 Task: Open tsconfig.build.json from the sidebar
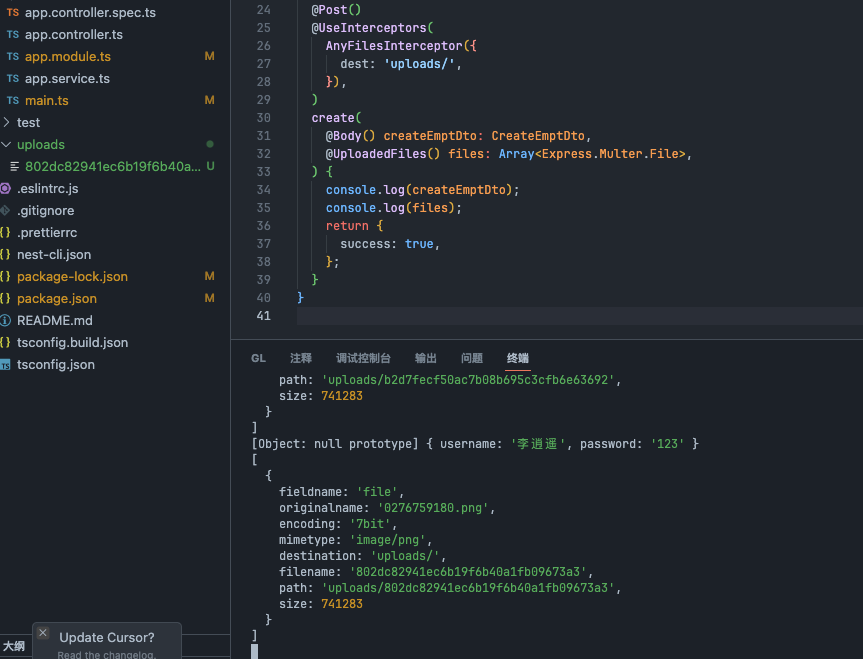point(80,342)
